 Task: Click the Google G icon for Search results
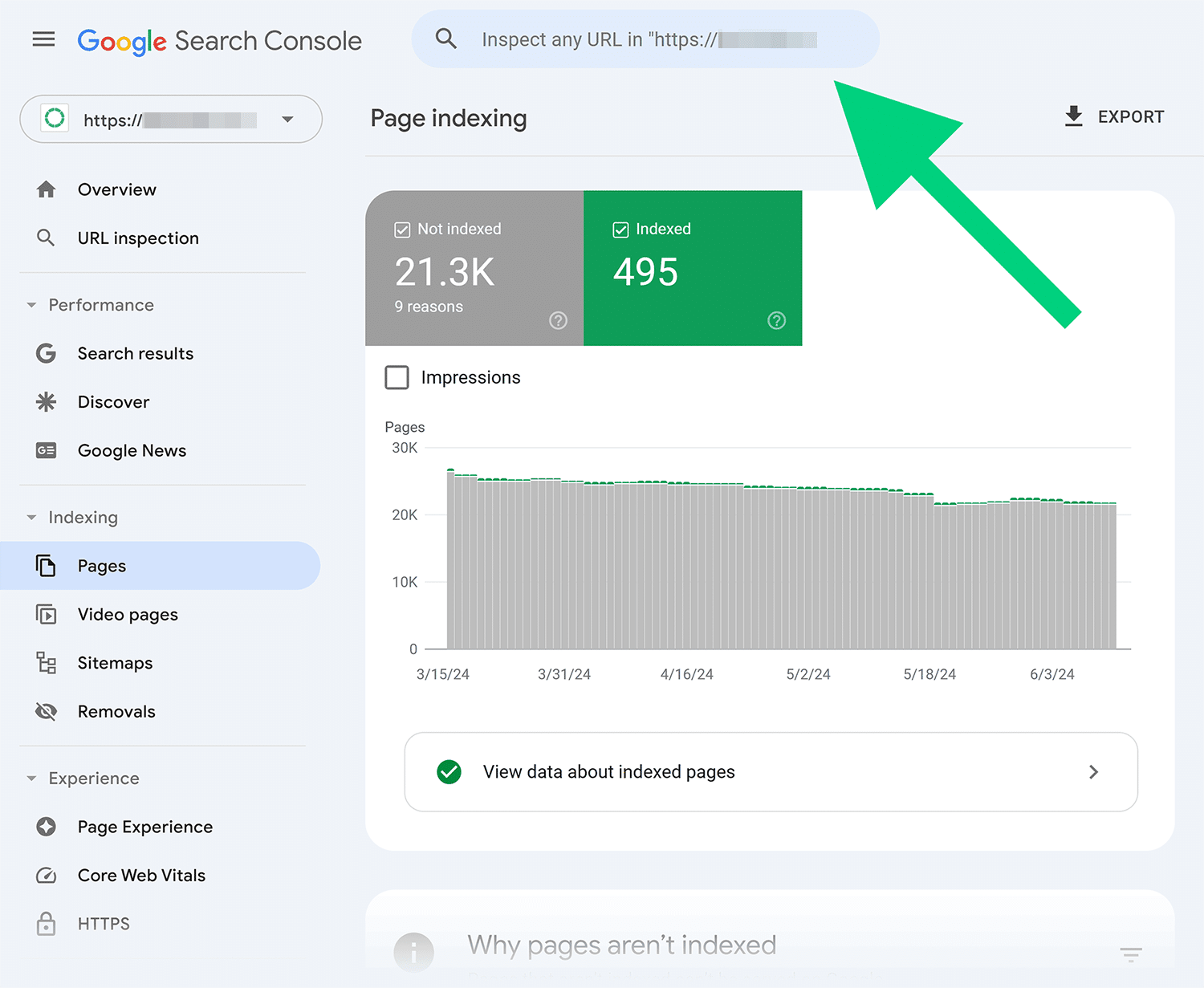coord(47,353)
